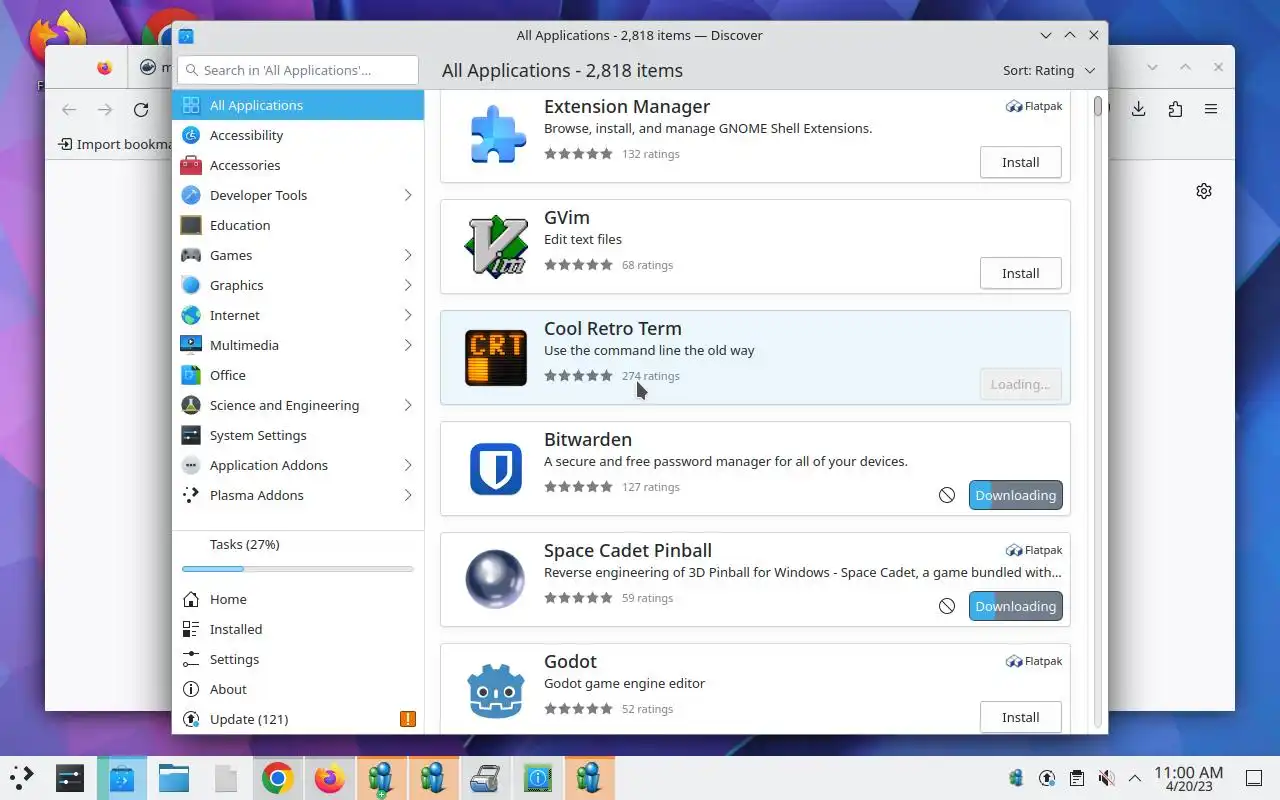This screenshot has width=1280, height=800.
Task: Click the Accessories toolbox icon
Action: tap(191, 165)
